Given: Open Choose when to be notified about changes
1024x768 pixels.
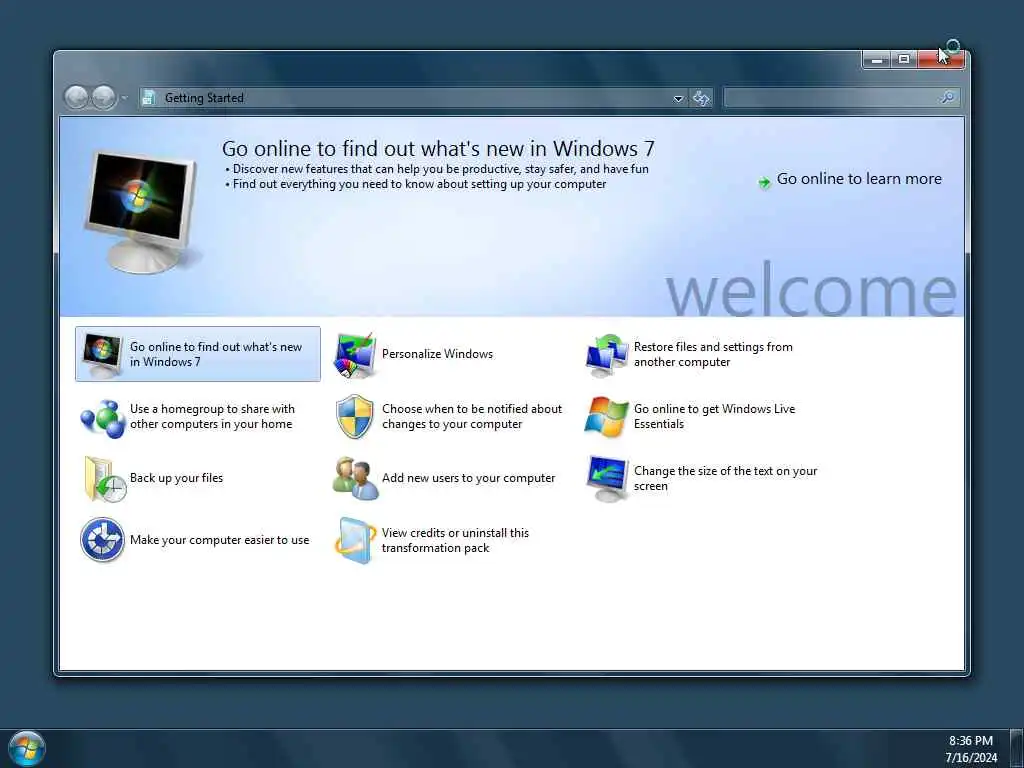Looking at the screenshot, I should 472,416.
